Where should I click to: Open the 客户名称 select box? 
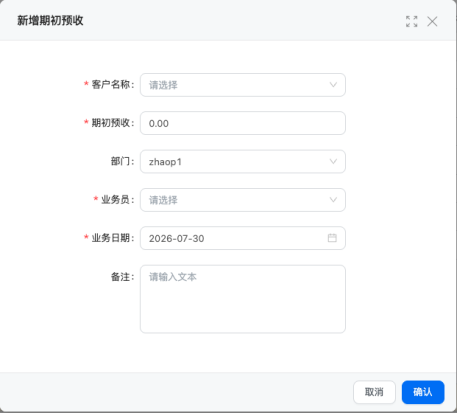243,85
